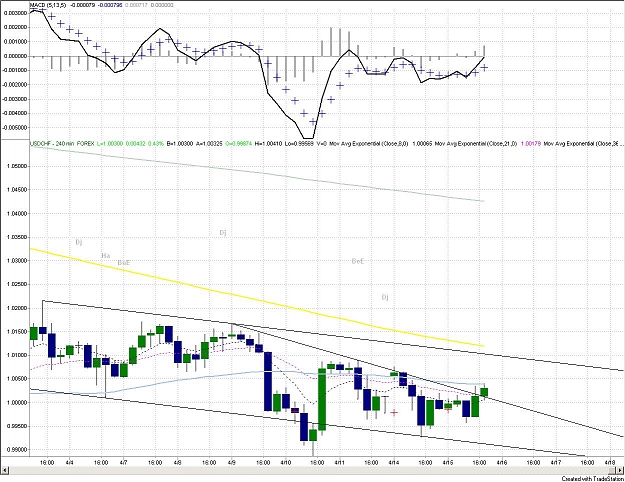Click the 1.00179 moving average value
The width and height of the screenshot is (625, 482).
pyautogui.click(x=531, y=143)
